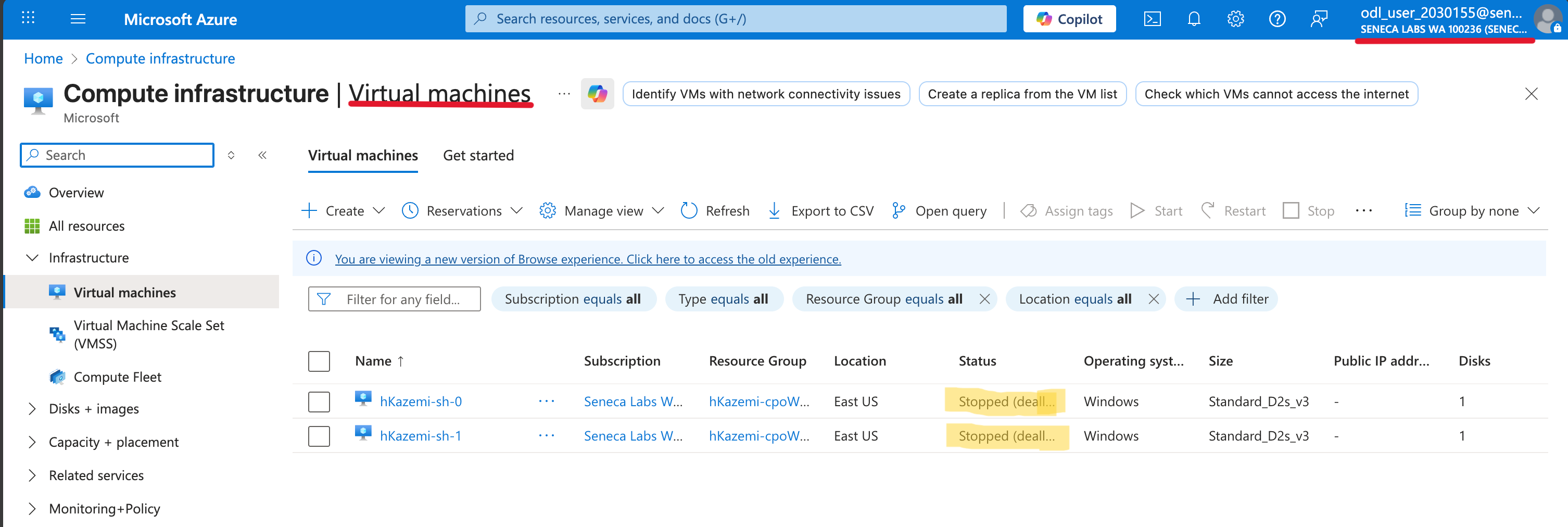This screenshot has width=1568, height=527.
Task: Collapse the Infrastructure section
Action: [32, 257]
